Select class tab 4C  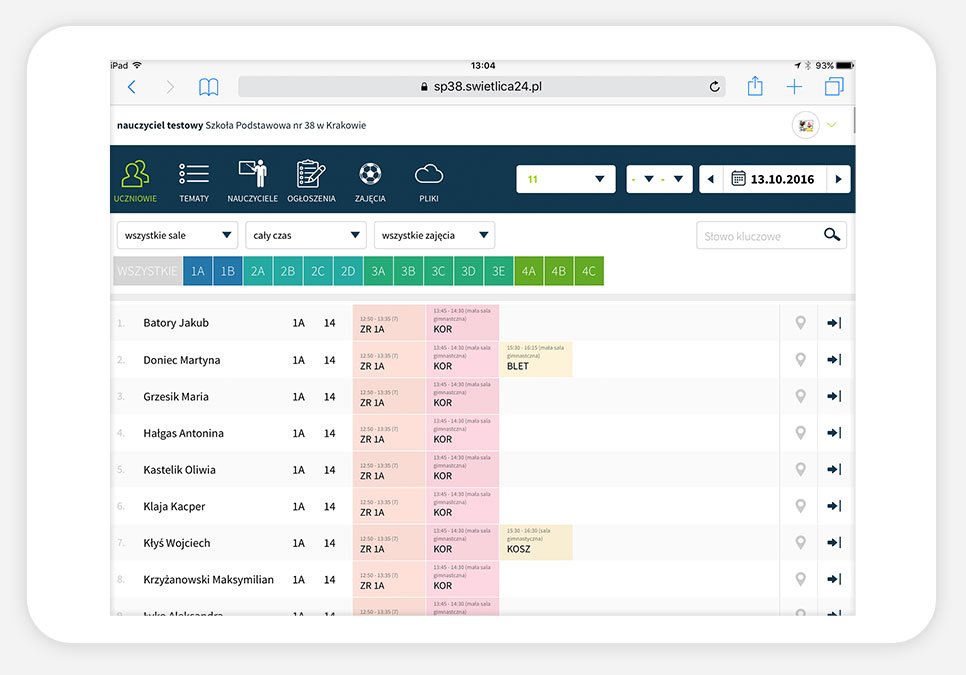point(589,271)
